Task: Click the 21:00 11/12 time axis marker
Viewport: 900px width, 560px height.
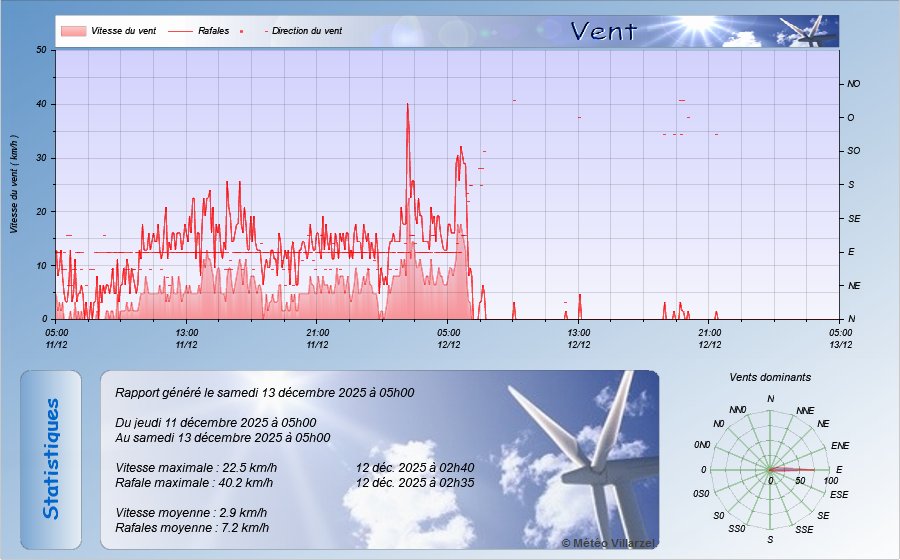Action: (x=317, y=338)
